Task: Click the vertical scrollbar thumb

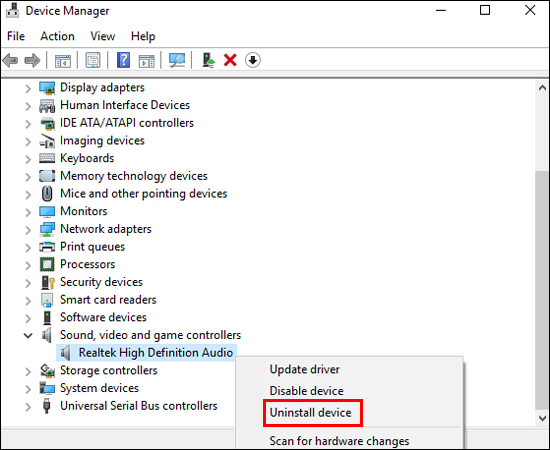Action: click(542, 290)
